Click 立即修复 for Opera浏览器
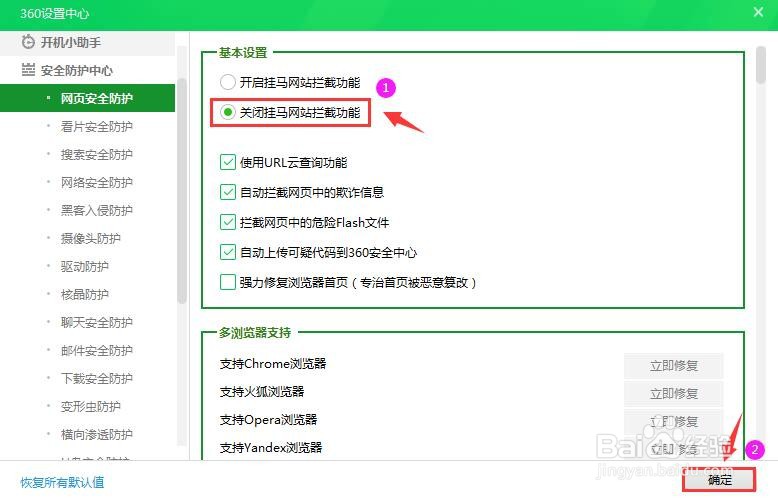 coord(674,422)
